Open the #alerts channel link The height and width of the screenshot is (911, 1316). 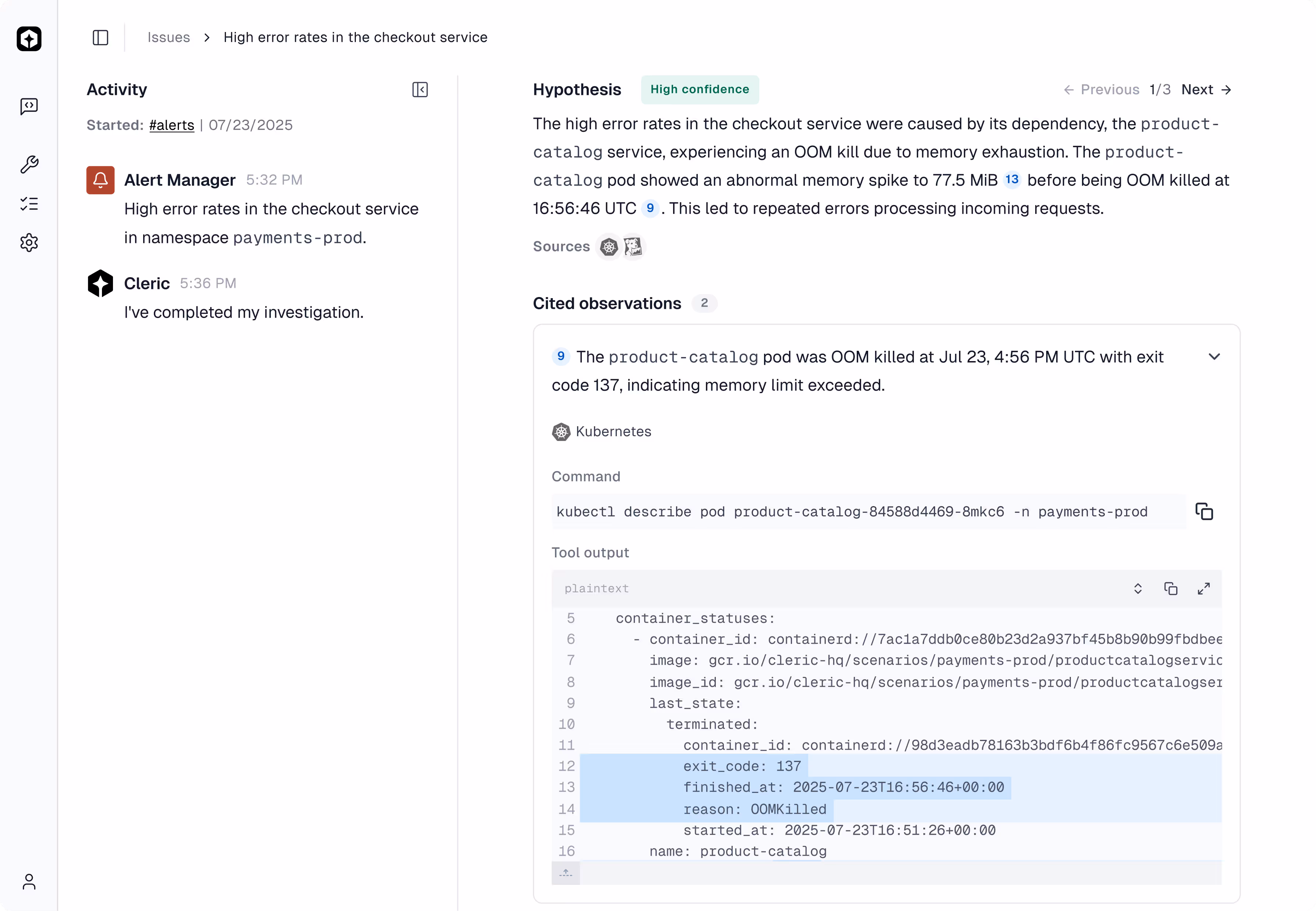(171, 125)
